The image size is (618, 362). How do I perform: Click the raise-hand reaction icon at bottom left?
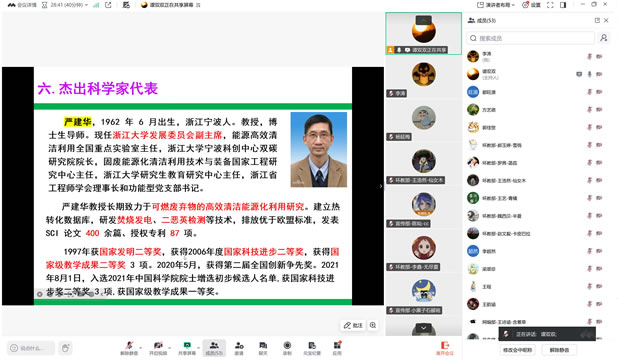(x=65, y=348)
